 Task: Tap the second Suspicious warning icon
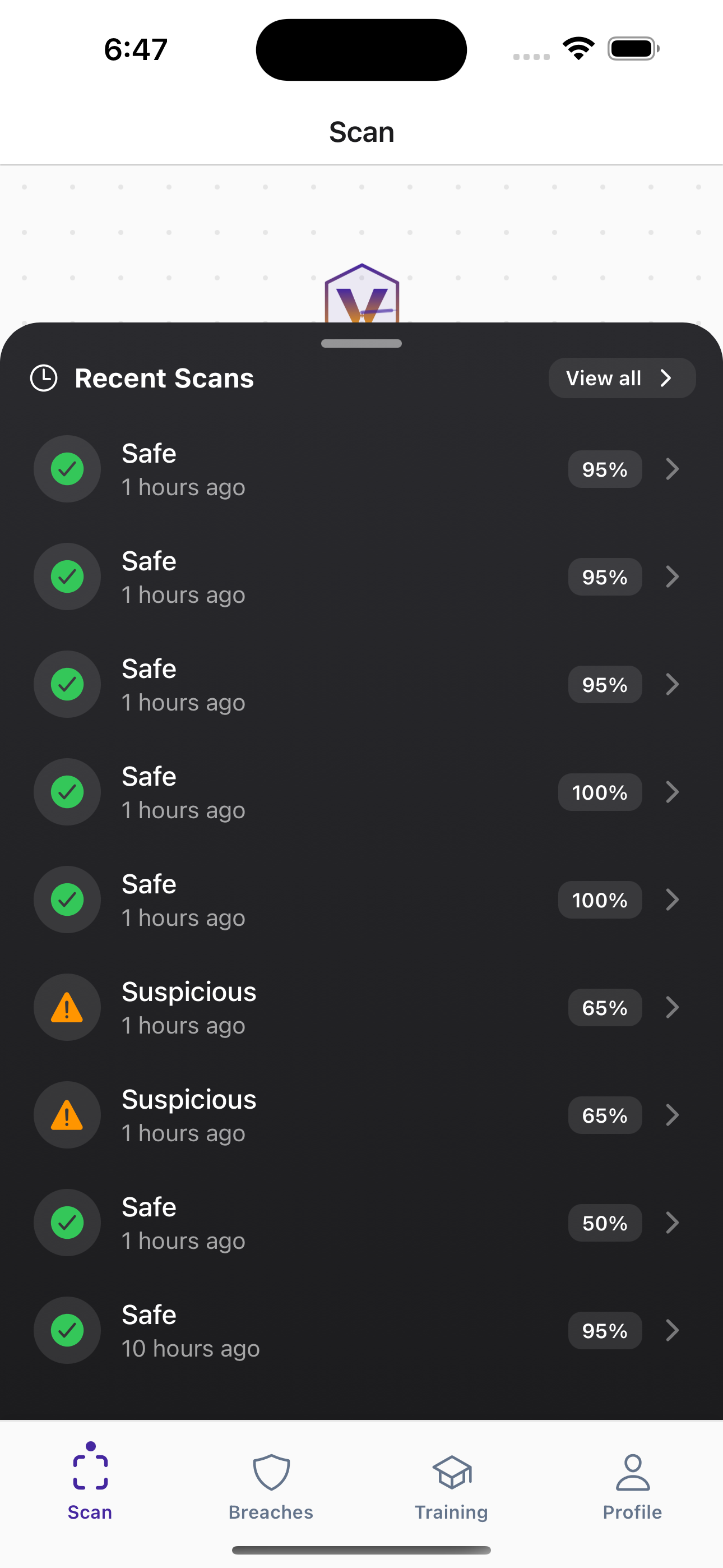(67, 1115)
